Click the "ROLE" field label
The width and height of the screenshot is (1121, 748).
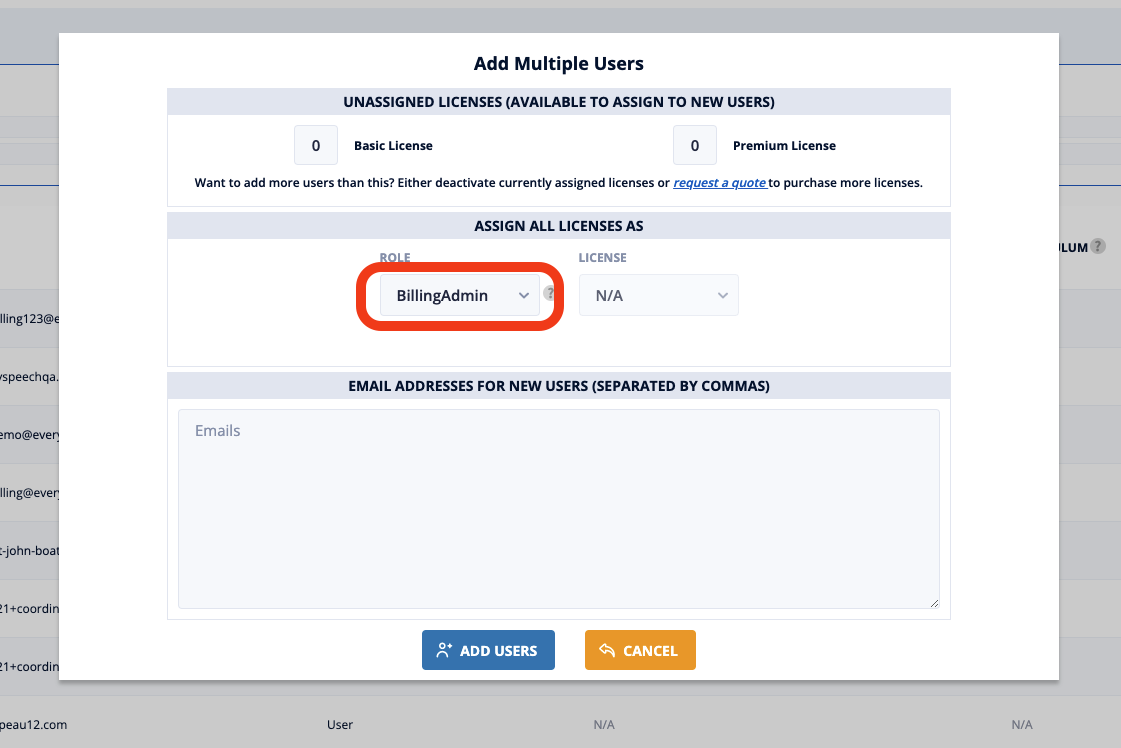coord(395,257)
